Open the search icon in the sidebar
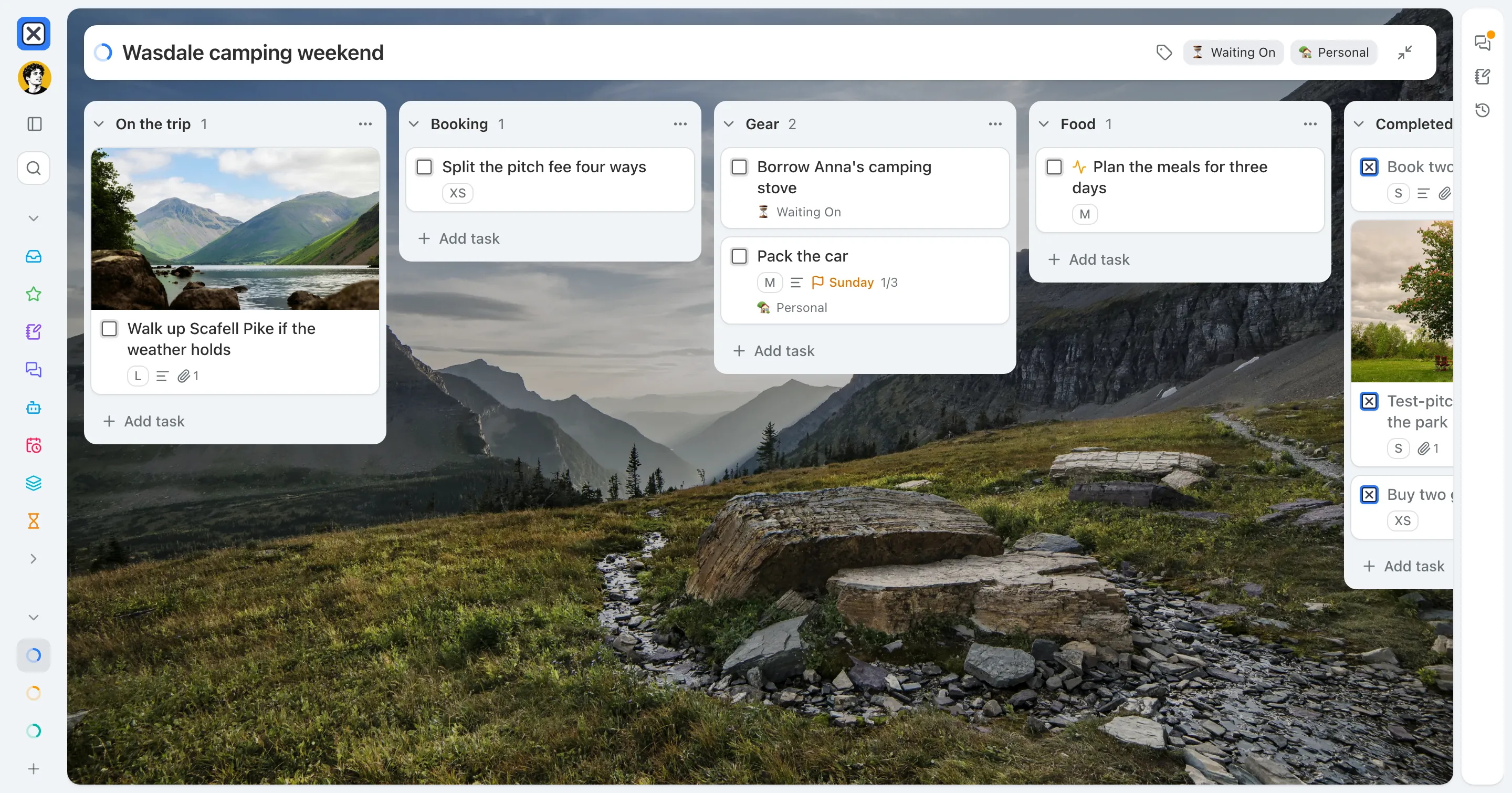The height and width of the screenshot is (793, 1512). click(34, 169)
